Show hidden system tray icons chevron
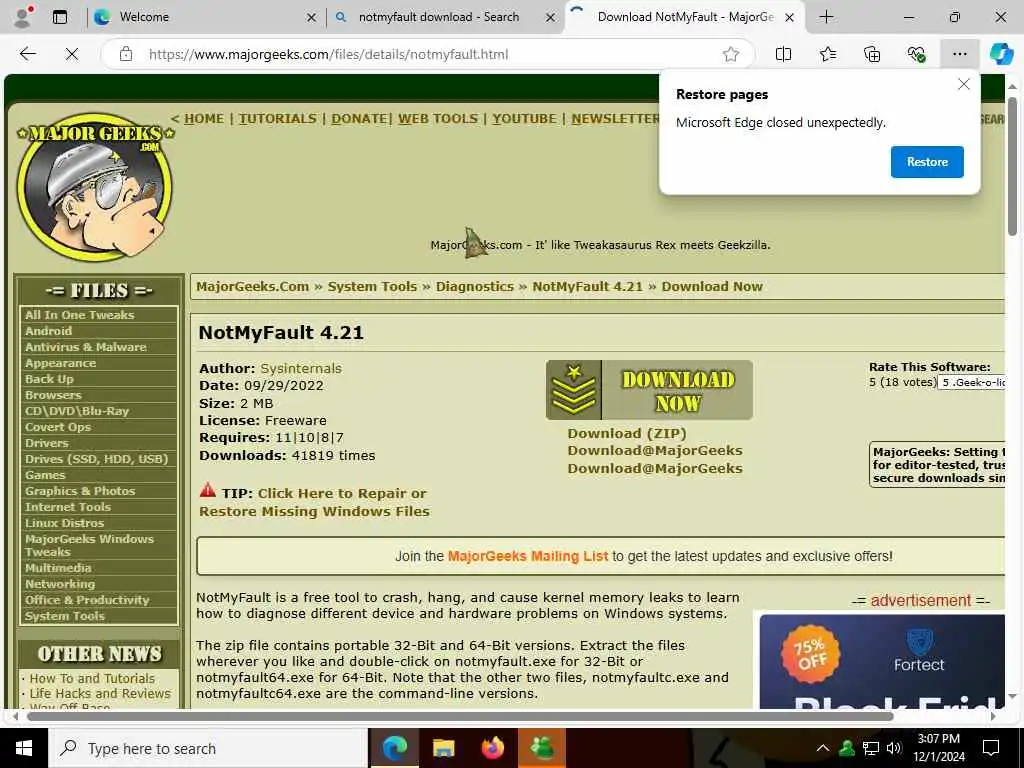 click(x=823, y=748)
